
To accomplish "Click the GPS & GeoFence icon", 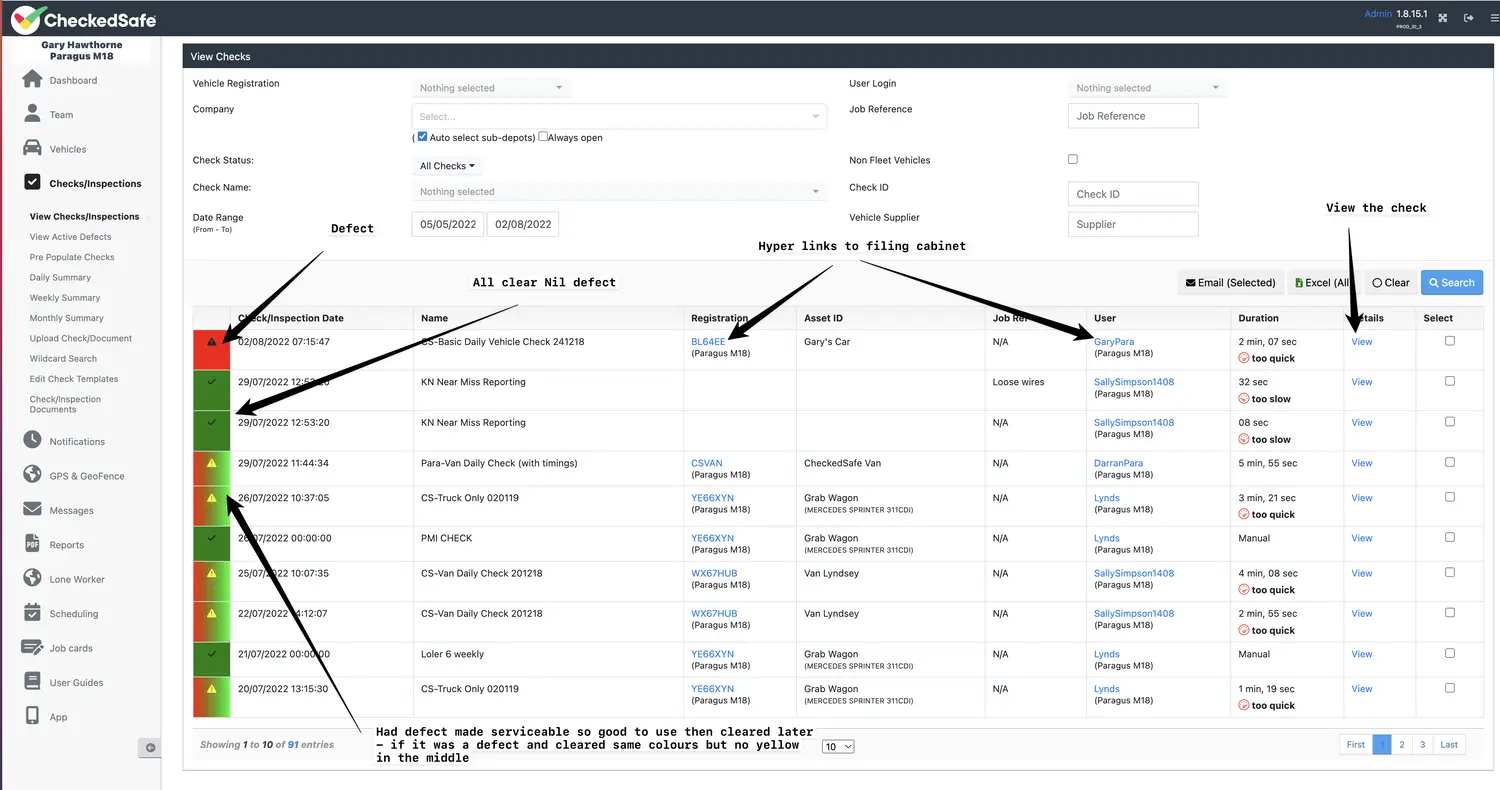I will tap(32, 476).
